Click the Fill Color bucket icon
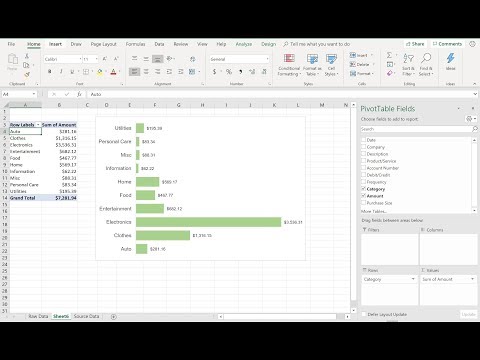This screenshot has width=480, height=360. pos(99,72)
